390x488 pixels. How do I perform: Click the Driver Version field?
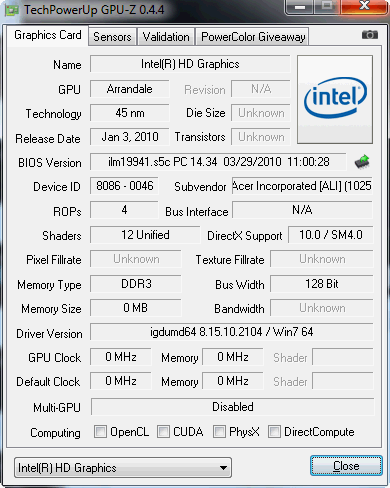tap(232, 332)
